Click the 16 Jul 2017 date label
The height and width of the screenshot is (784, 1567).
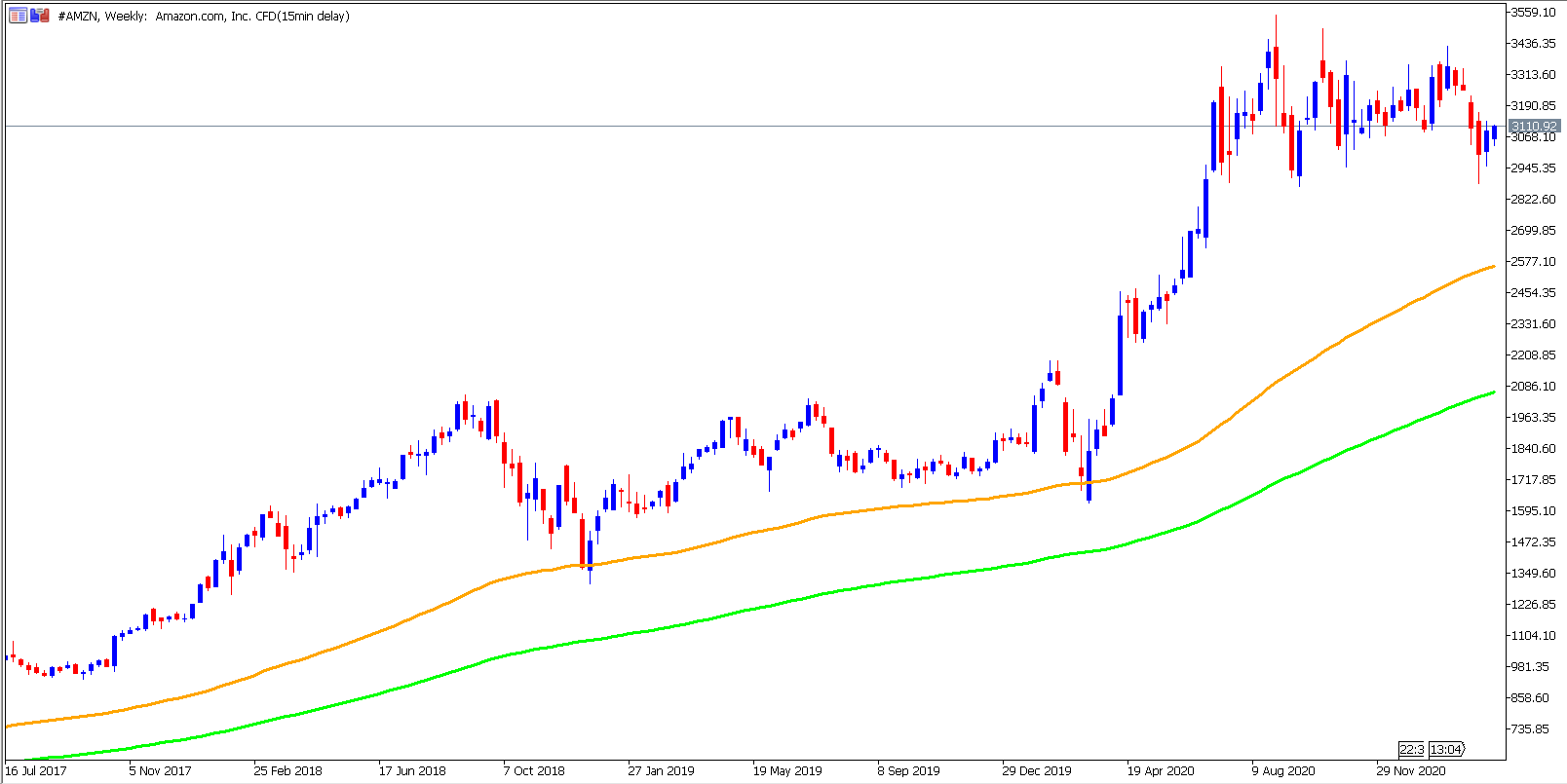click(x=36, y=770)
